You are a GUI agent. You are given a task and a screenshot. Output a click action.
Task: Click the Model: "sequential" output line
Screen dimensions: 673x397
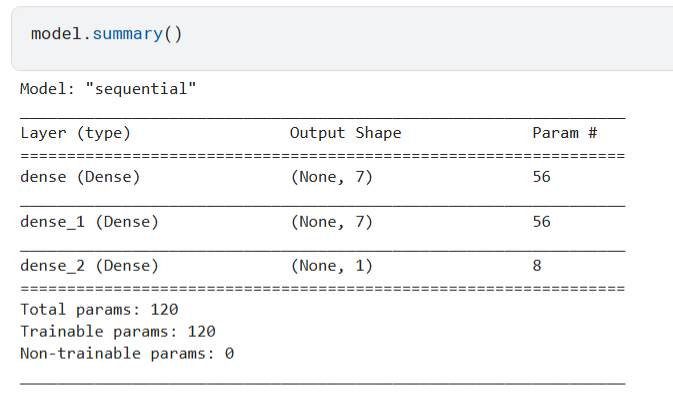pos(108,89)
